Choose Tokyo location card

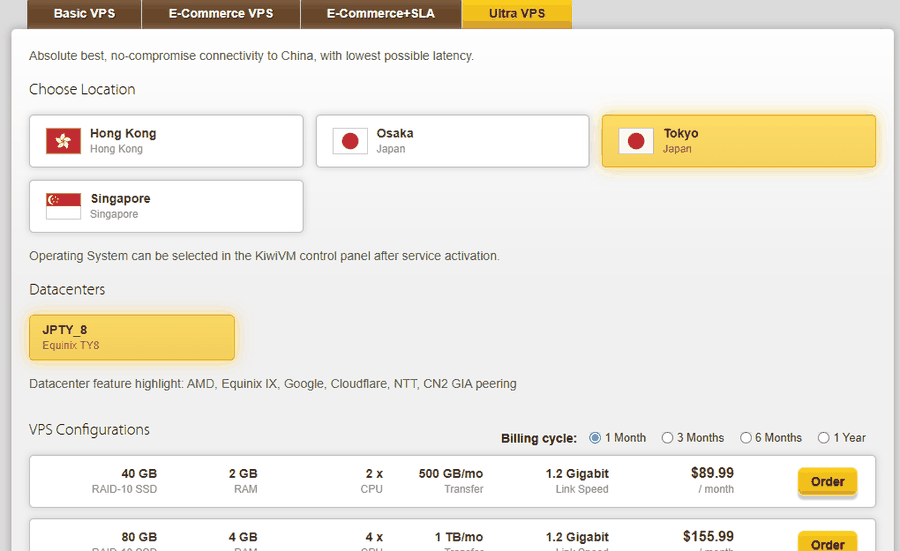coord(739,141)
